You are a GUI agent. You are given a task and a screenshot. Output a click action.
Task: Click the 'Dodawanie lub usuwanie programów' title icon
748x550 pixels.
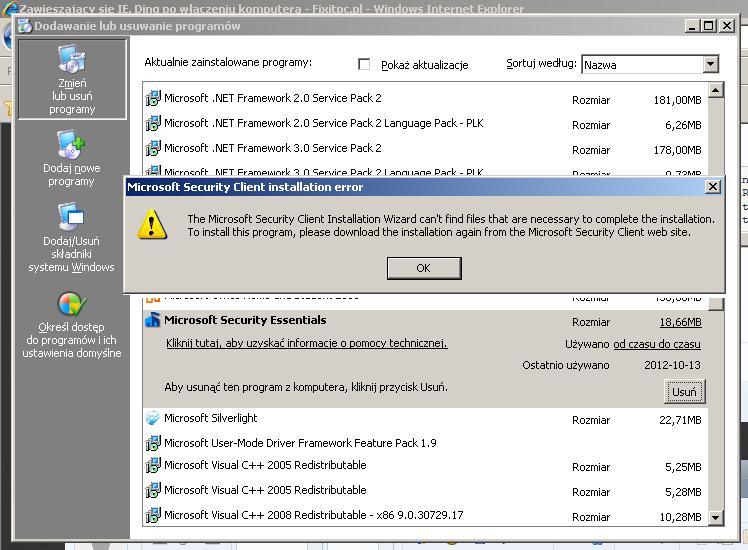click(x=25, y=26)
